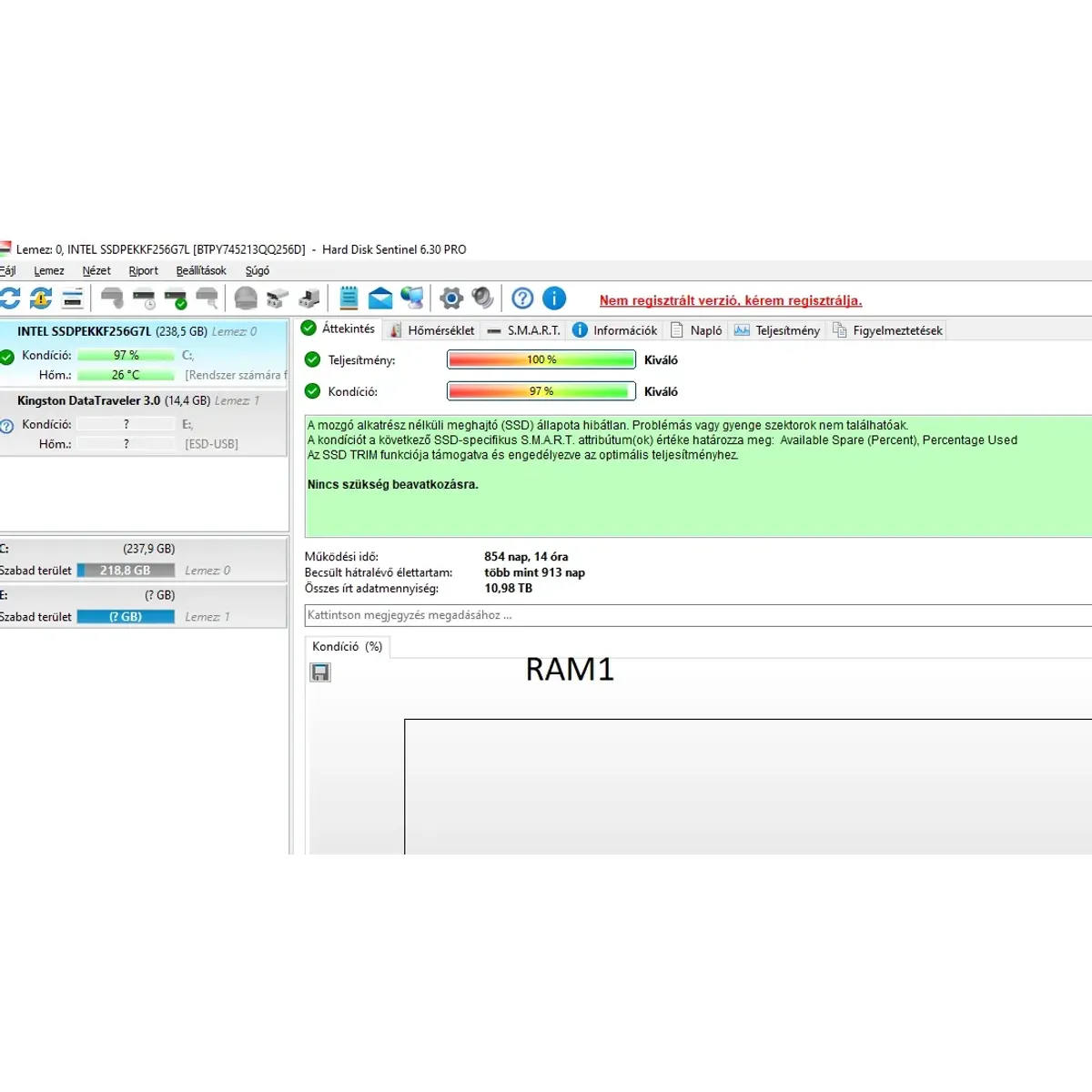Open the Figyelmeztetések tab
Image resolution: width=1092 pixels, height=1092 pixels.
pyautogui.click(x=888, y=330)
